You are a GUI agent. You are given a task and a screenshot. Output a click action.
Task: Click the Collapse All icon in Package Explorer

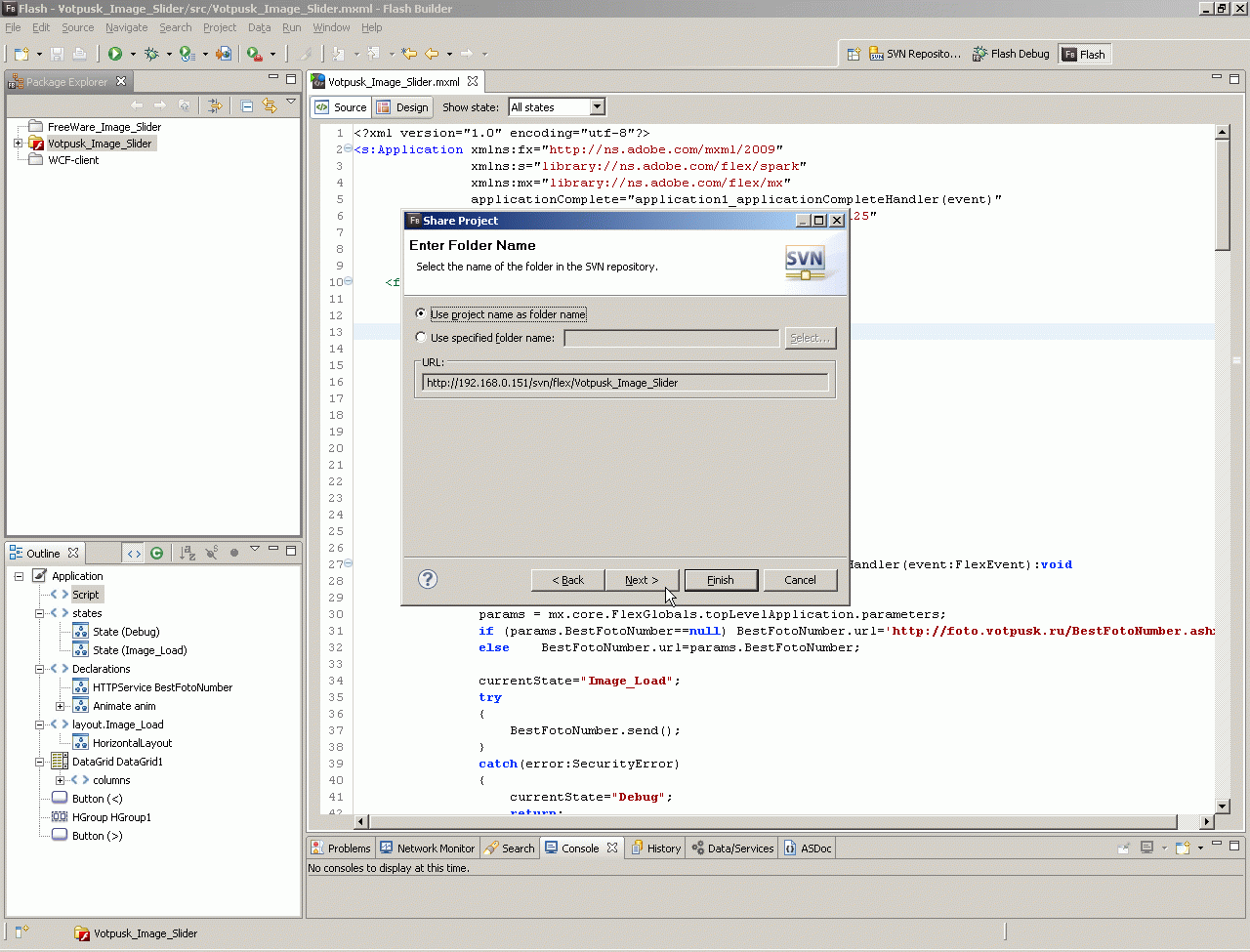247,105
